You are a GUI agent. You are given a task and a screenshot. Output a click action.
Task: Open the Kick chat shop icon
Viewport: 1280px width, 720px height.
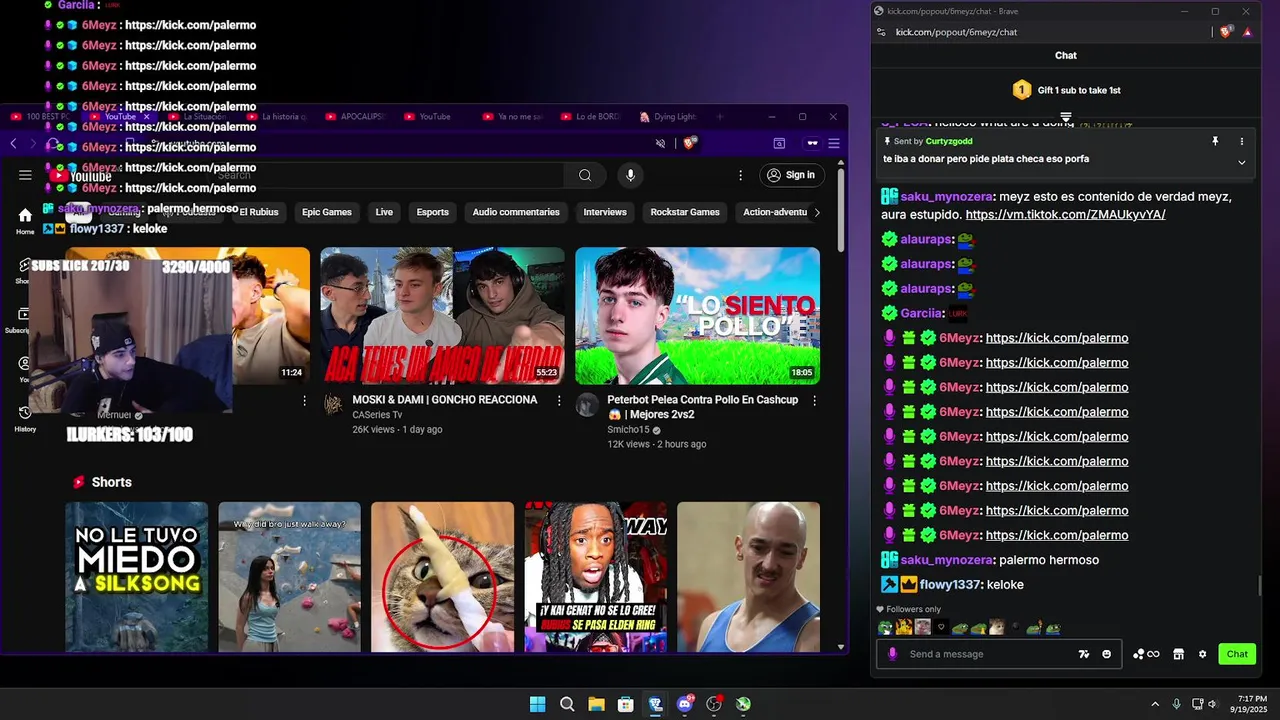pyautogui.click(x=1178, y=654)
